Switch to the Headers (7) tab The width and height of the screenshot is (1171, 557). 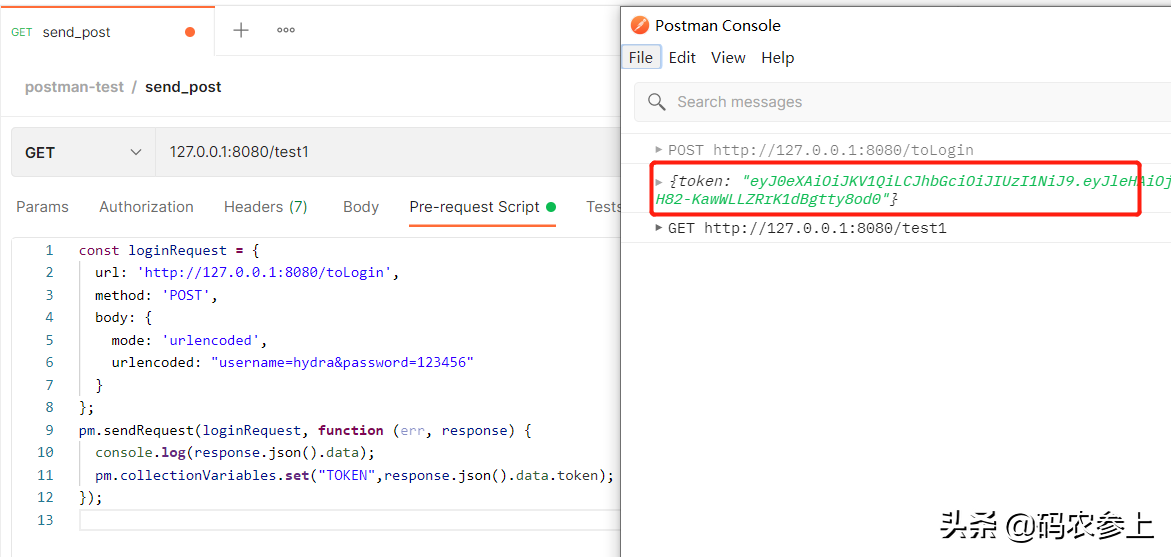click(266, 207)
